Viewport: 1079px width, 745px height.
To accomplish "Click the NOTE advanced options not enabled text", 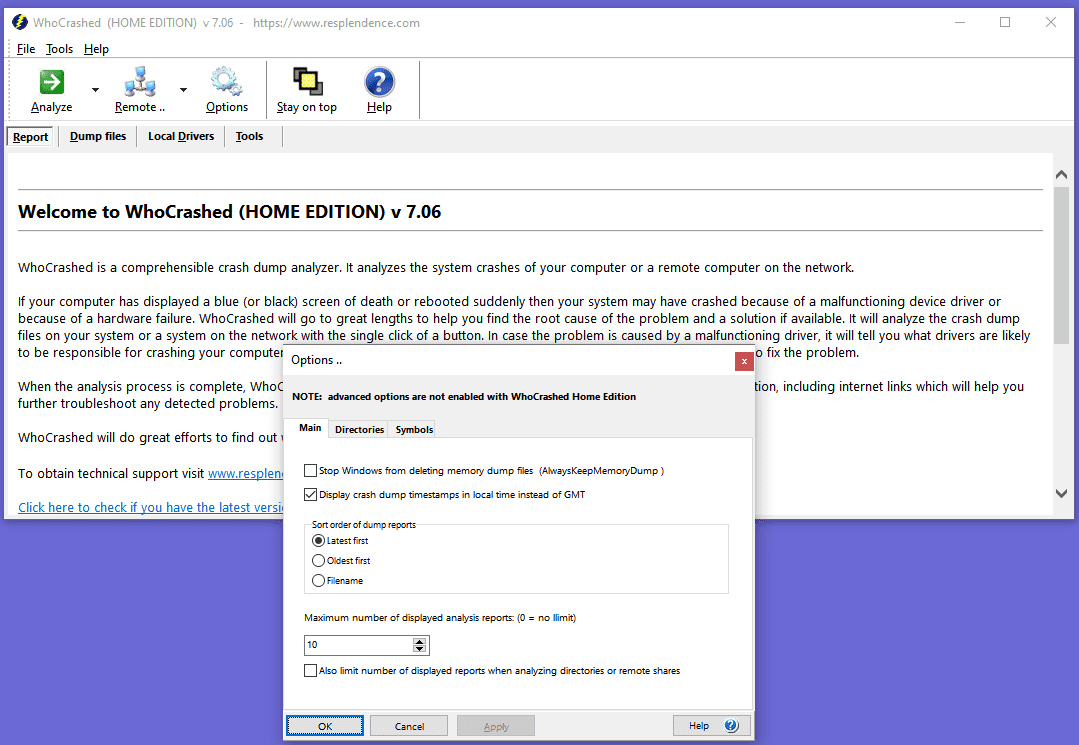I will pyautogui.click(x=464, y=396).
